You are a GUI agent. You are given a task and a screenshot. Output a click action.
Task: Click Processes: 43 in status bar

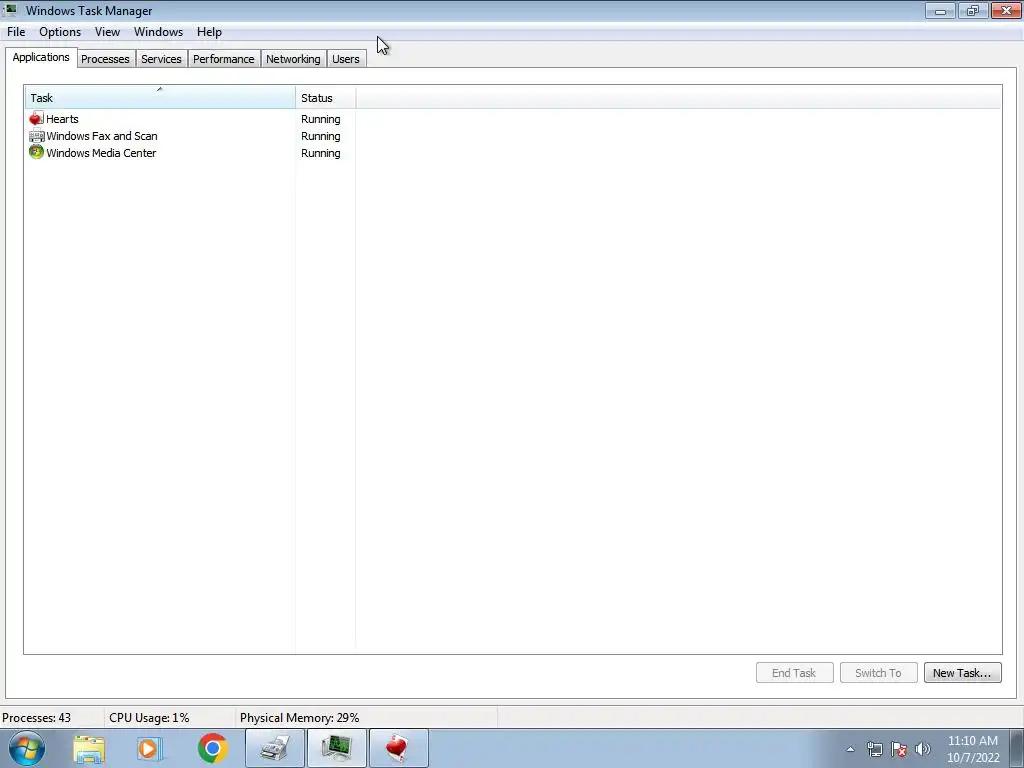37,718
